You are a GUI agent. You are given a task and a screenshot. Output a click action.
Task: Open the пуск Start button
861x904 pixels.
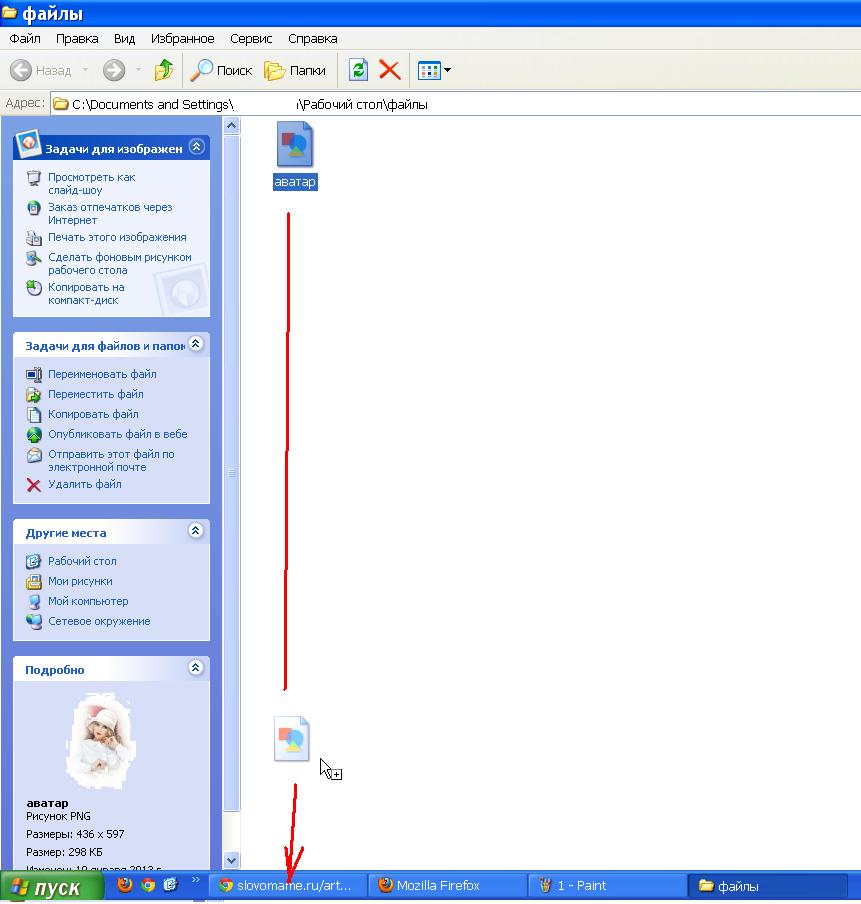(x=52, y=887)
